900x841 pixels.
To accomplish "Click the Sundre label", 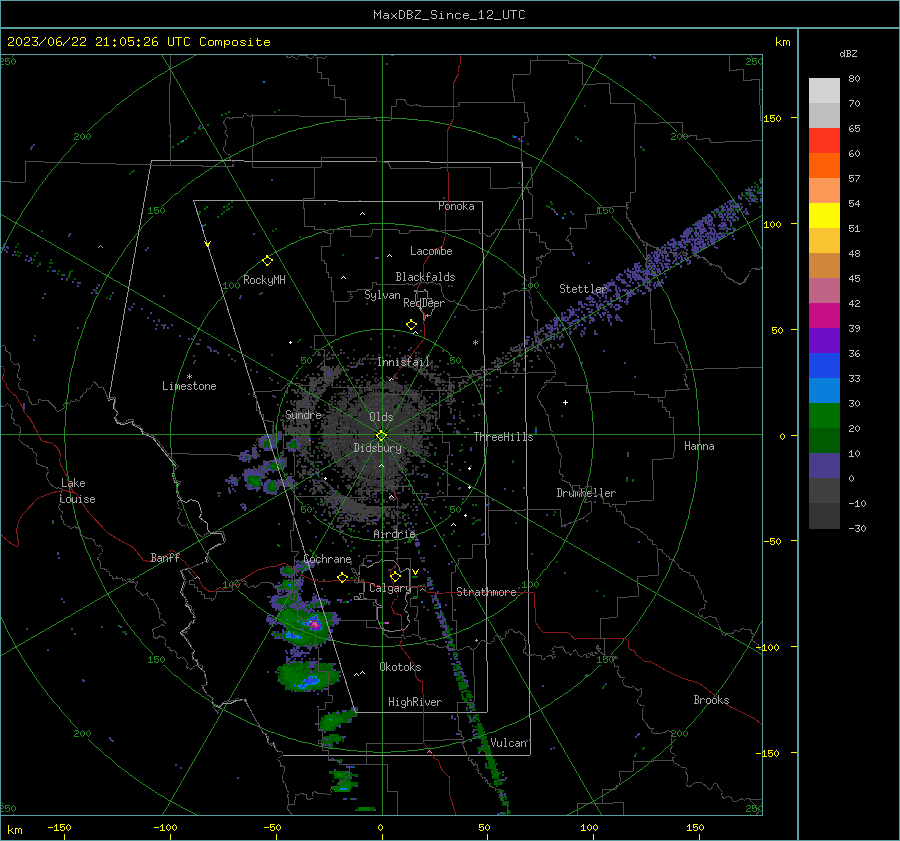I will point(304,414).
